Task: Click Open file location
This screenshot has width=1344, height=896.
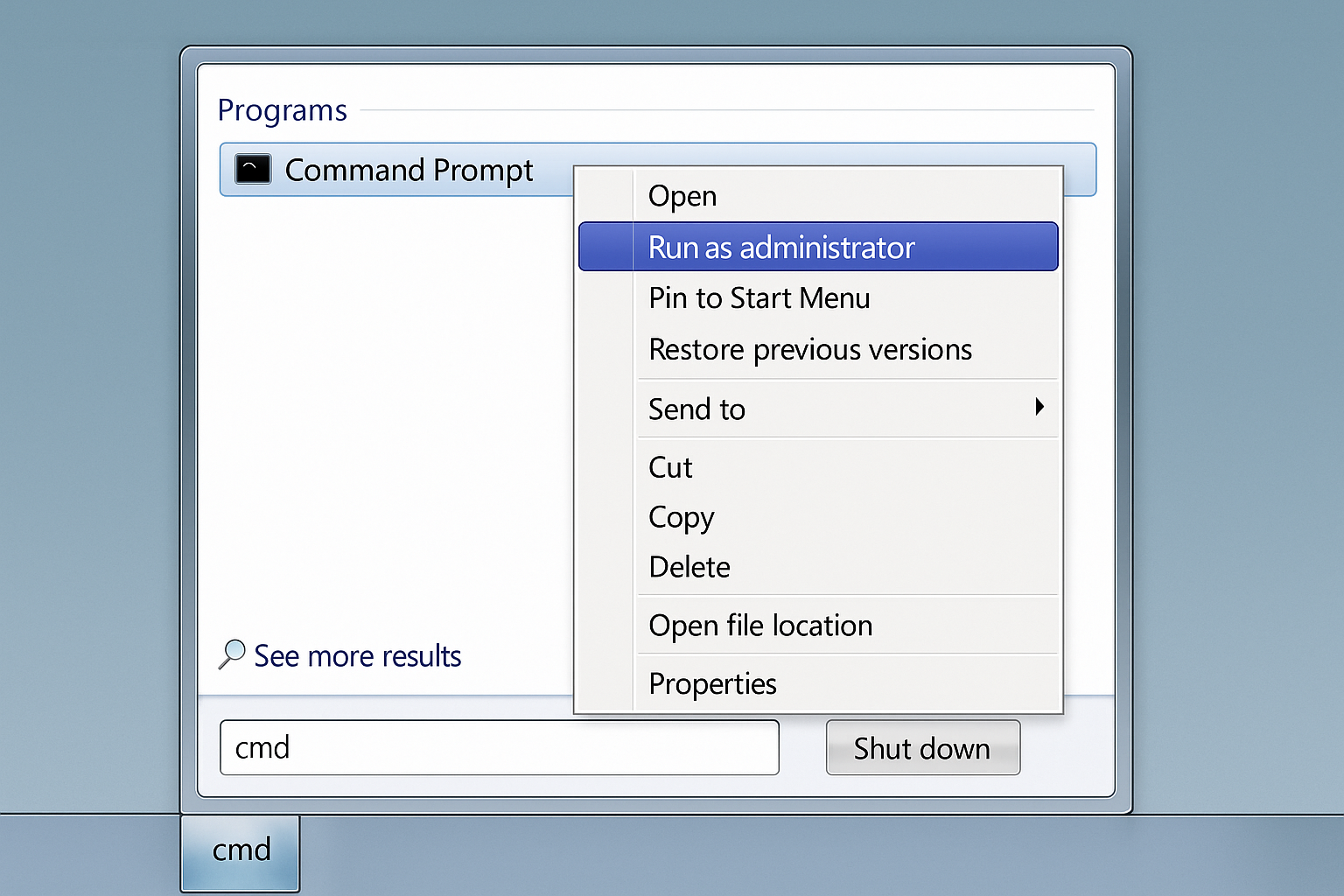Action: click(x=759, y=625)
